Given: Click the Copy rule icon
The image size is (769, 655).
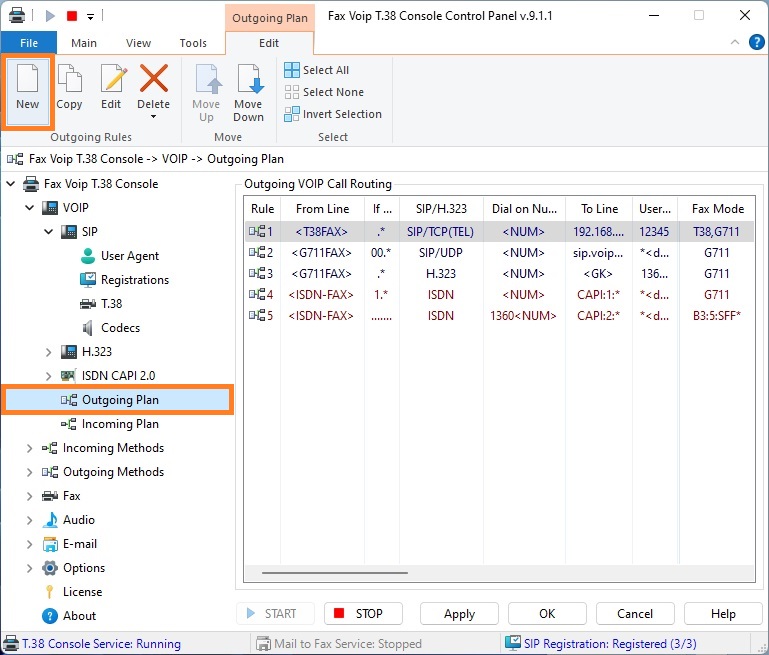Looking at the screenshot, I should click(70, 78).
